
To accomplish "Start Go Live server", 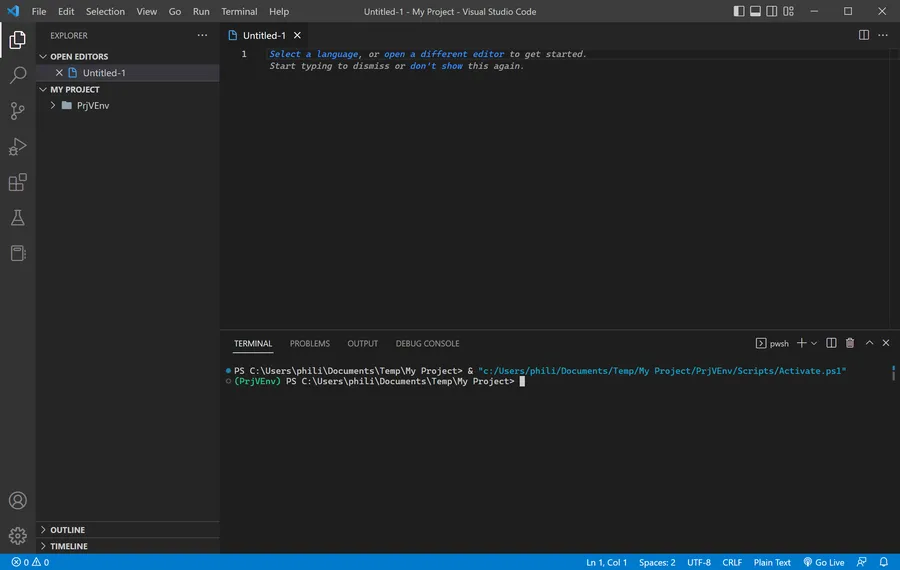I will (824, 562).
